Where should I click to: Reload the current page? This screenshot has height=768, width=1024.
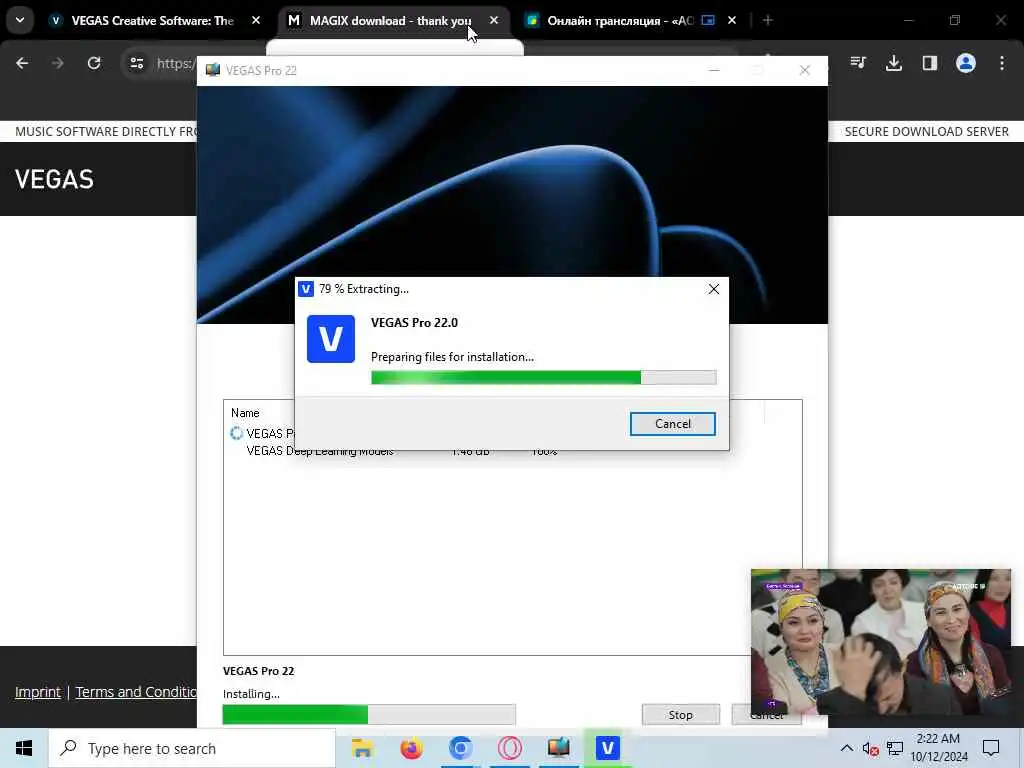(x=94, y=63)
